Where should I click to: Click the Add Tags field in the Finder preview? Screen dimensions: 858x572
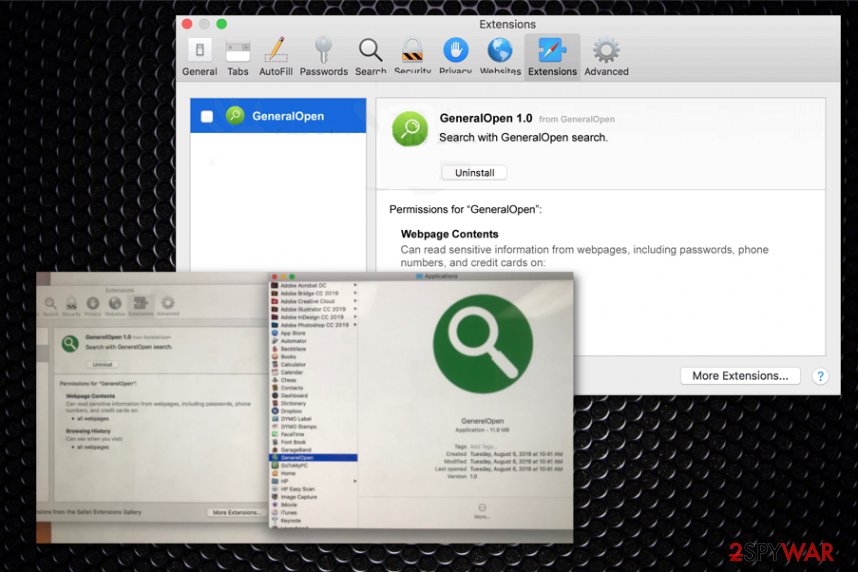pyautogui.click(x=482, y=447)
